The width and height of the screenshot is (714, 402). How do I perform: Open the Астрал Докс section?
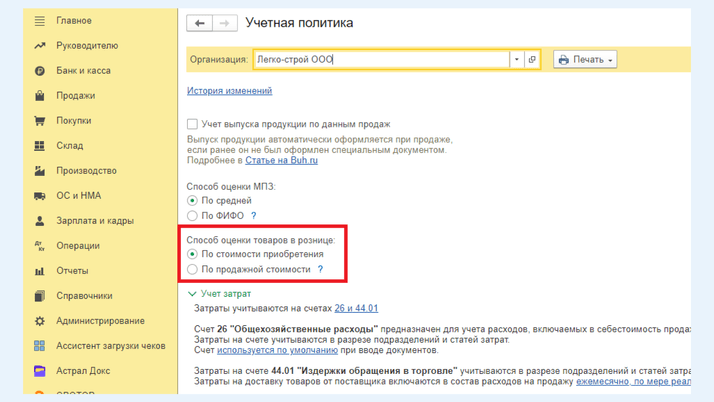click(x=83, y=371)
